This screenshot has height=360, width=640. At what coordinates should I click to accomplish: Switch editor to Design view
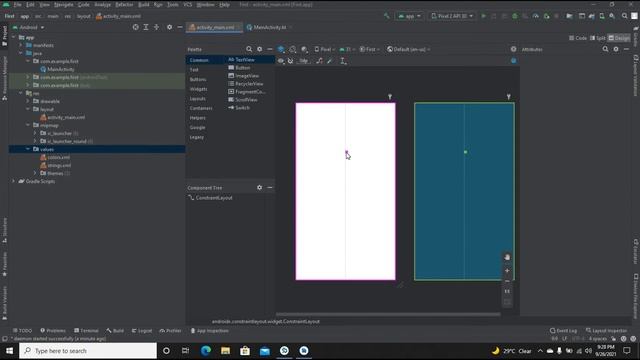pos(619,38)
